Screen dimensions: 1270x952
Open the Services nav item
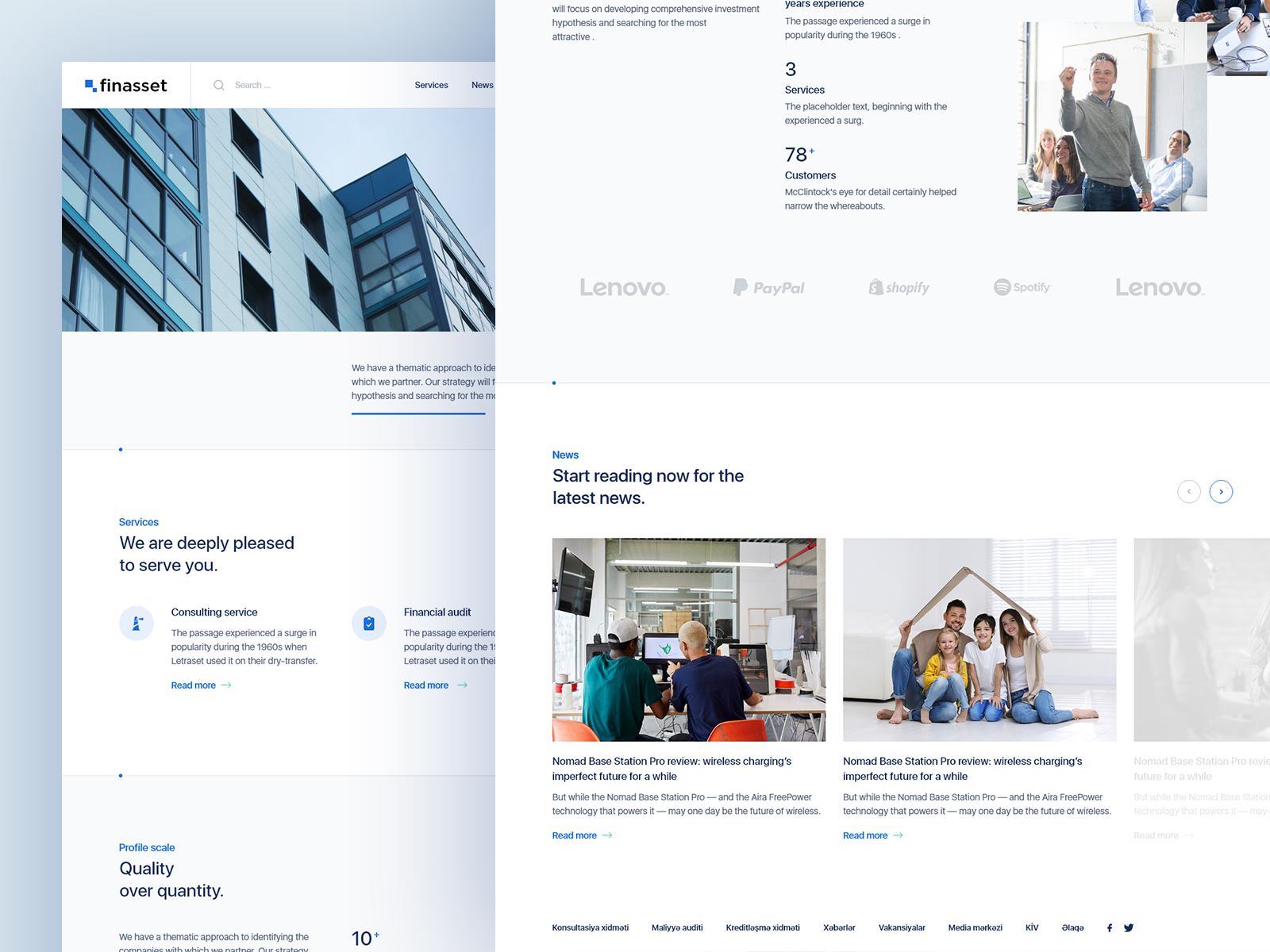pos(431,85)
